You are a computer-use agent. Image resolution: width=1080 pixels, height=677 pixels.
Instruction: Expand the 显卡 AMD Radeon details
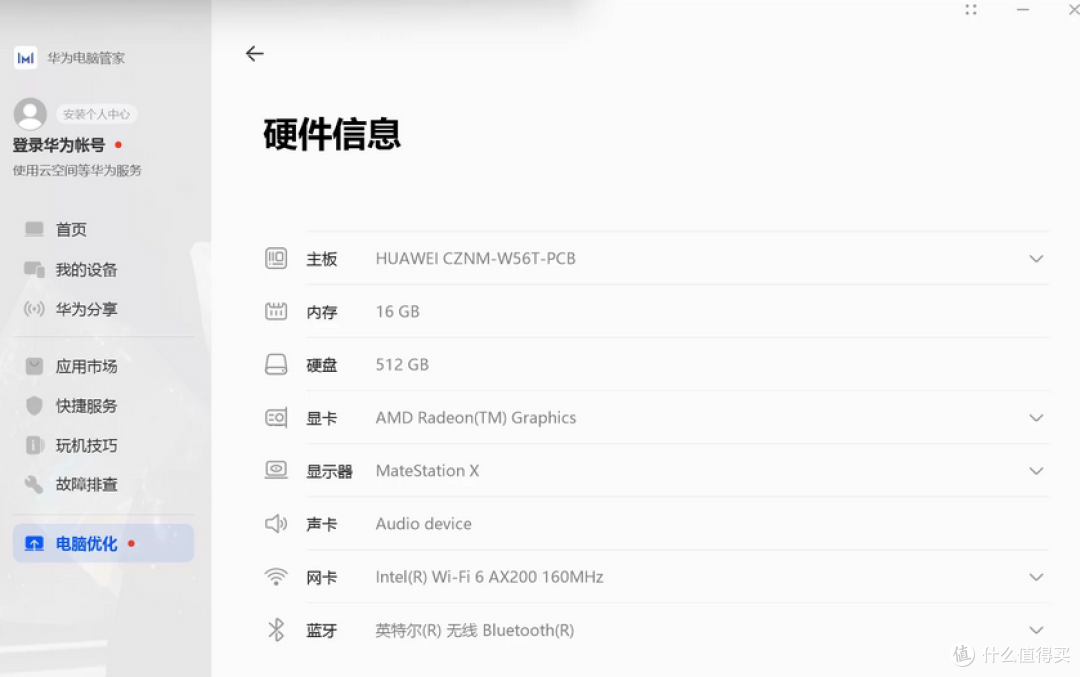[1036, 418]
